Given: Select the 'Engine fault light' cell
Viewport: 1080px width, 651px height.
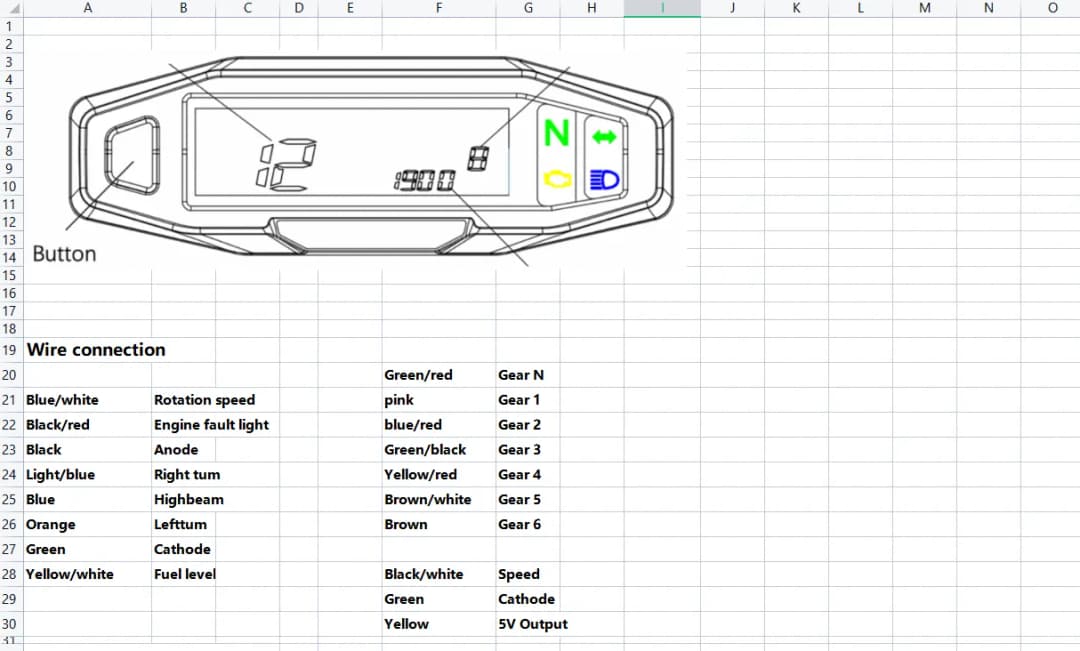Looking at the screenshot, I should click(211, 425).
